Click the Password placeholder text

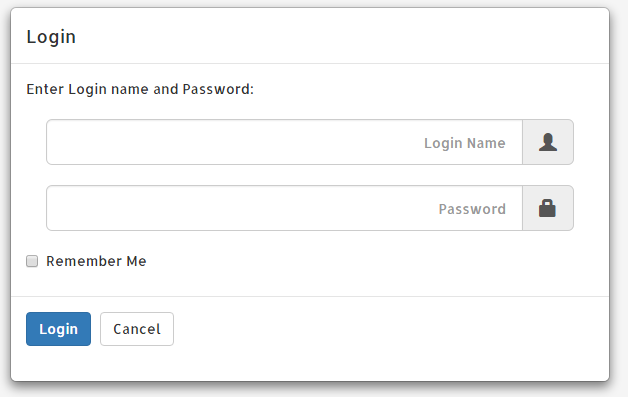click(x=472, y=209)
